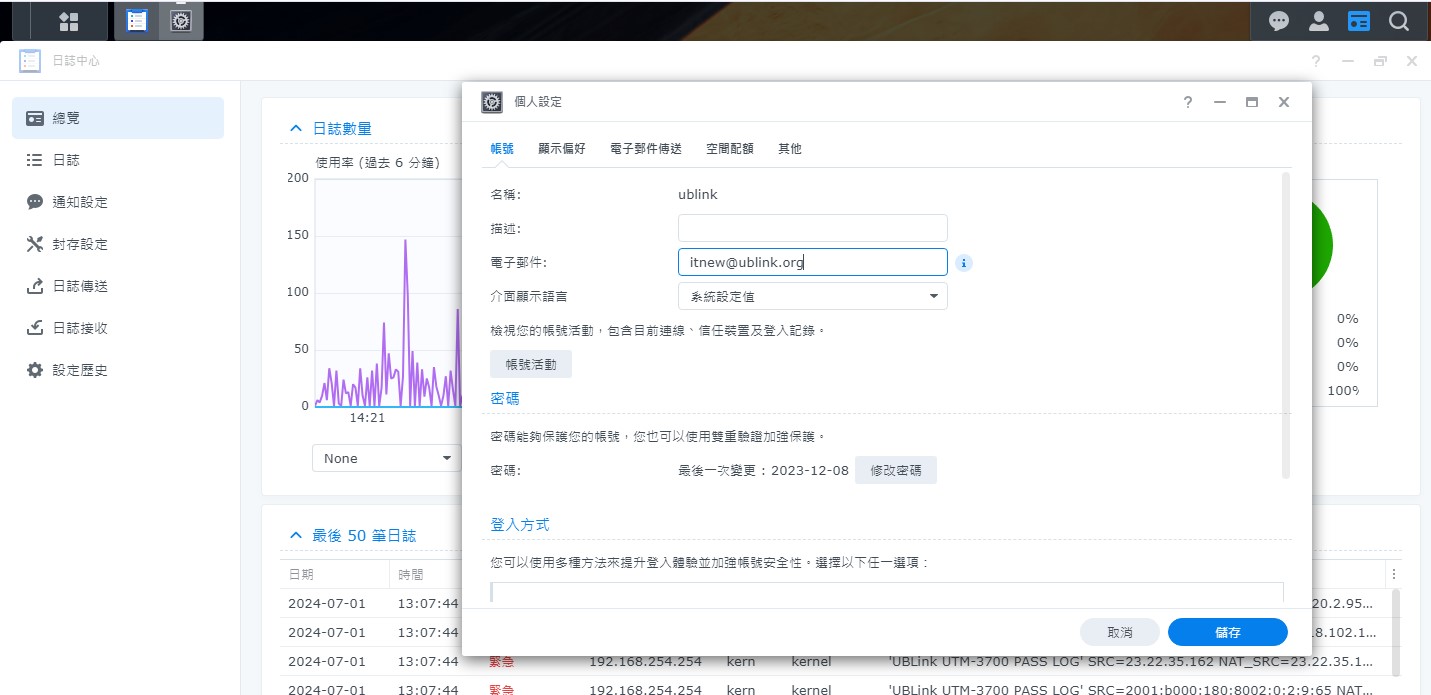Screen dimensions: 1431x695
Task: Open help in 個人設定 dialog
Action: [x=1188, y=102]
